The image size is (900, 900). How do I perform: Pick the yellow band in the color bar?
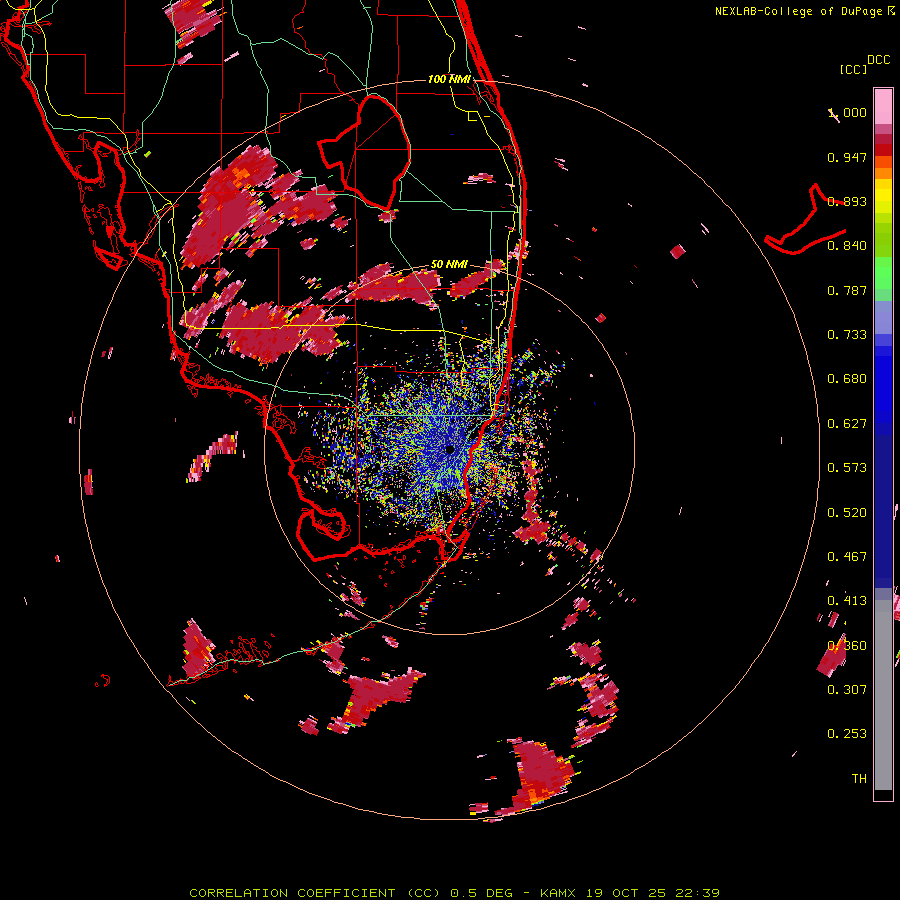[883, 196]
